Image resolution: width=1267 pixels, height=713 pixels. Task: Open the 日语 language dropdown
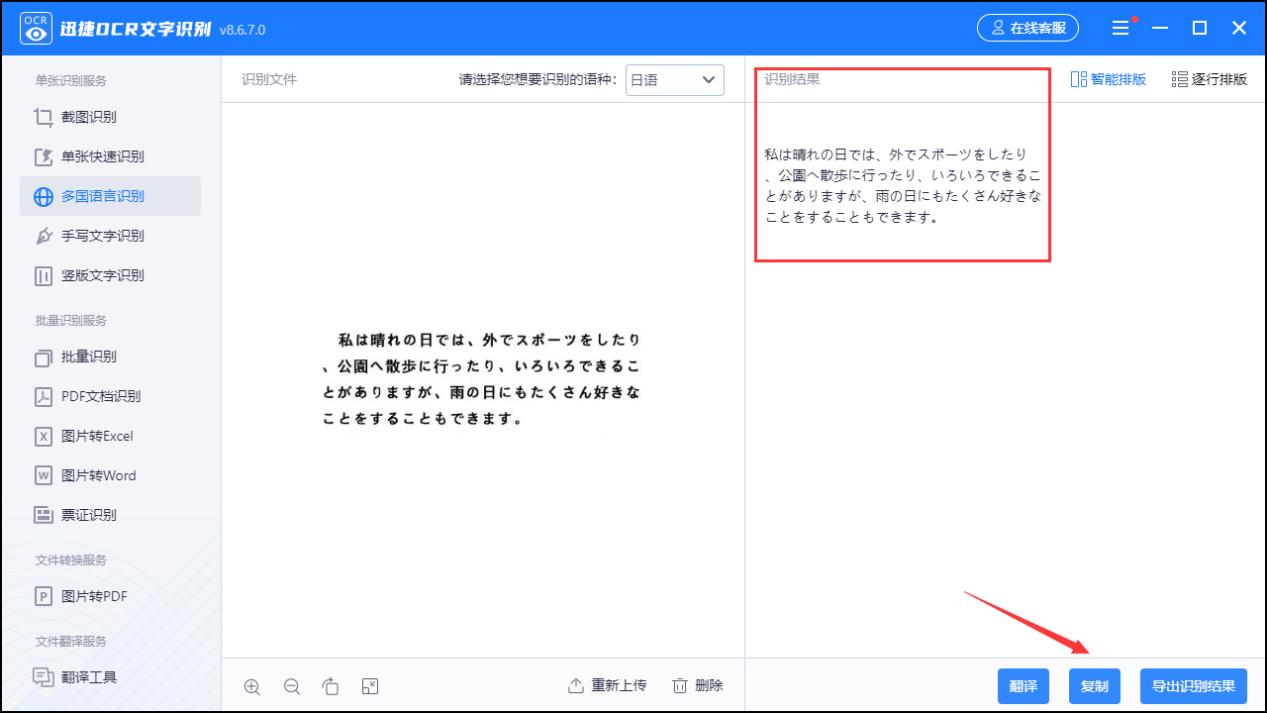675,80
